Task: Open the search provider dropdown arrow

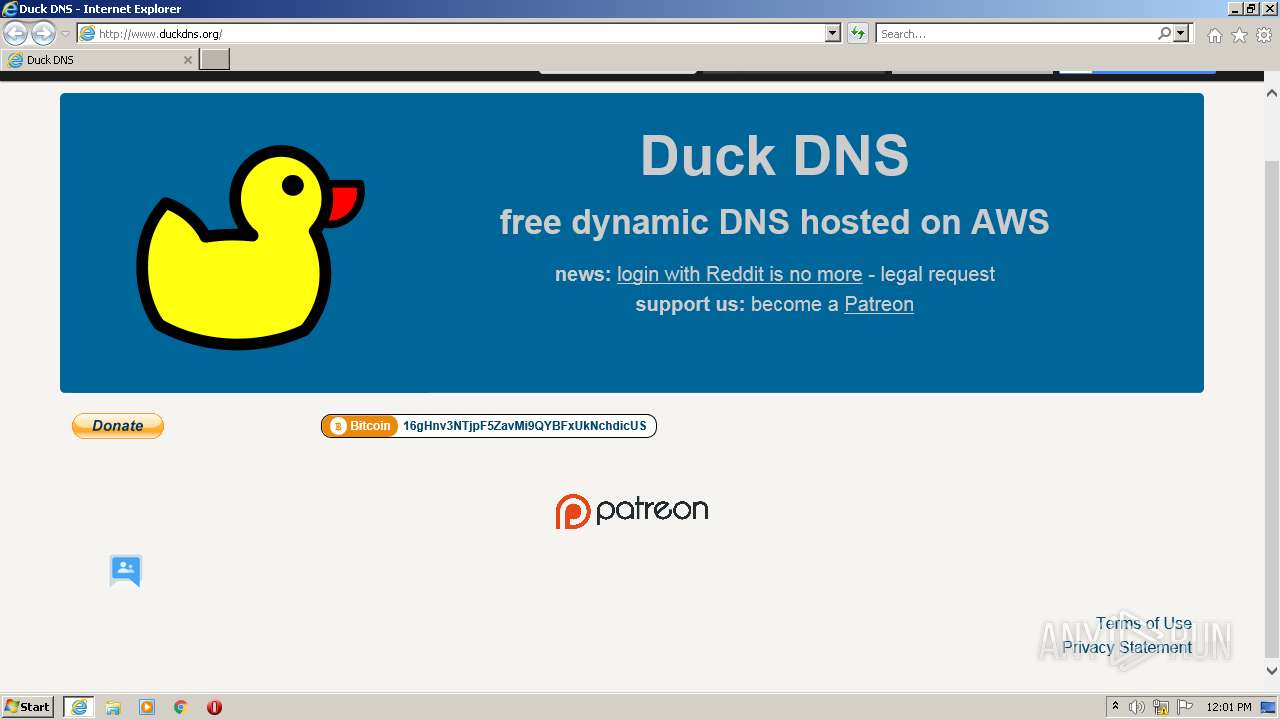Action: 1182,33
